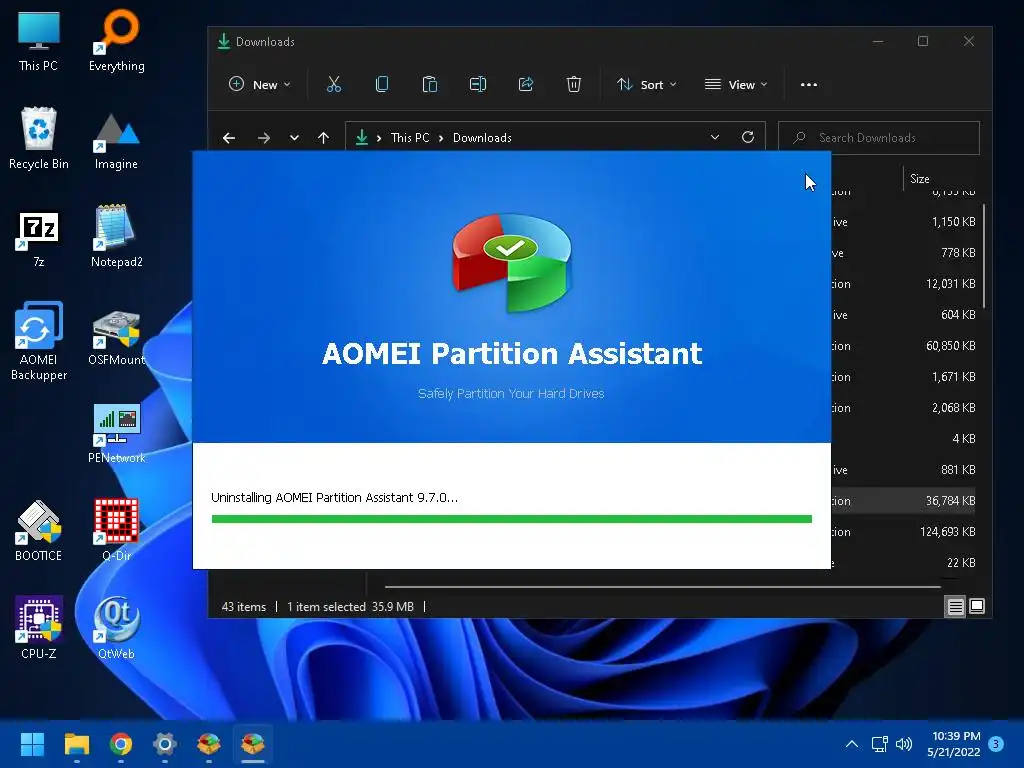The width and height of the screenshot is (1024, 768).
Task: Open the Everything search shortcut
Action: (117, 40)
